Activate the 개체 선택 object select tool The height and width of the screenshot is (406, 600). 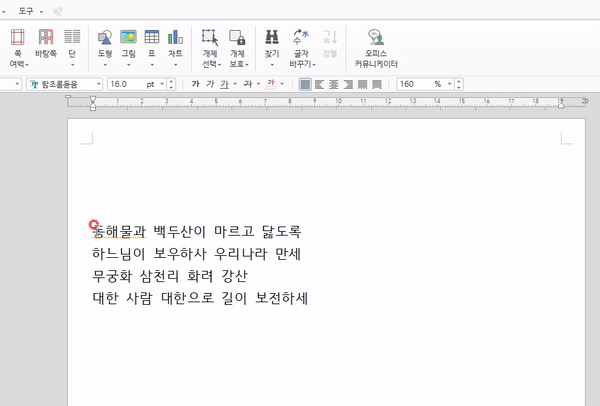point(210,38)
